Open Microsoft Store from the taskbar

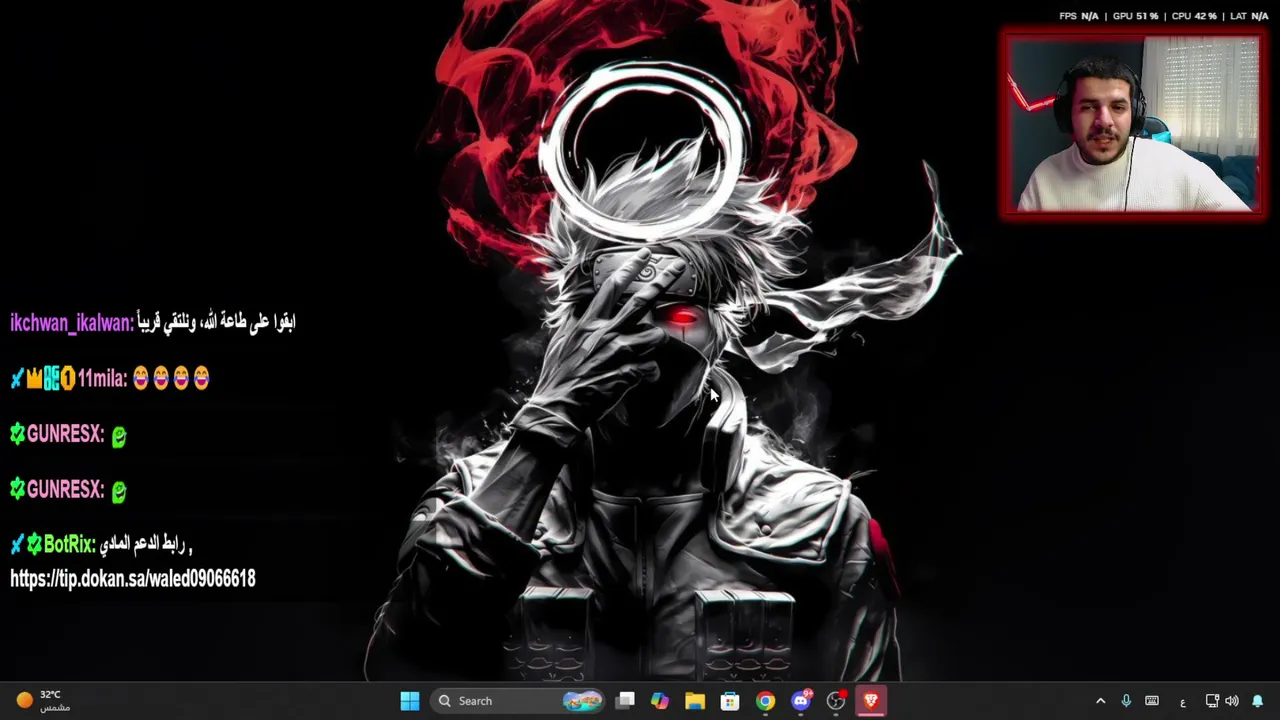730,701
